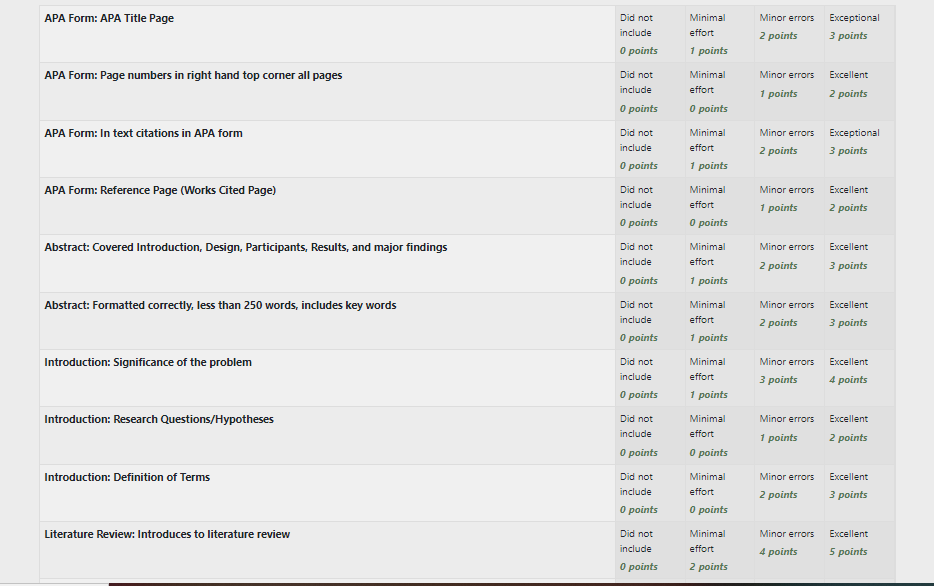Viewport: 934px width, 586px height.
Task: Select Excellent 3 points for Definition of Terms
Action: click(860, 493)
